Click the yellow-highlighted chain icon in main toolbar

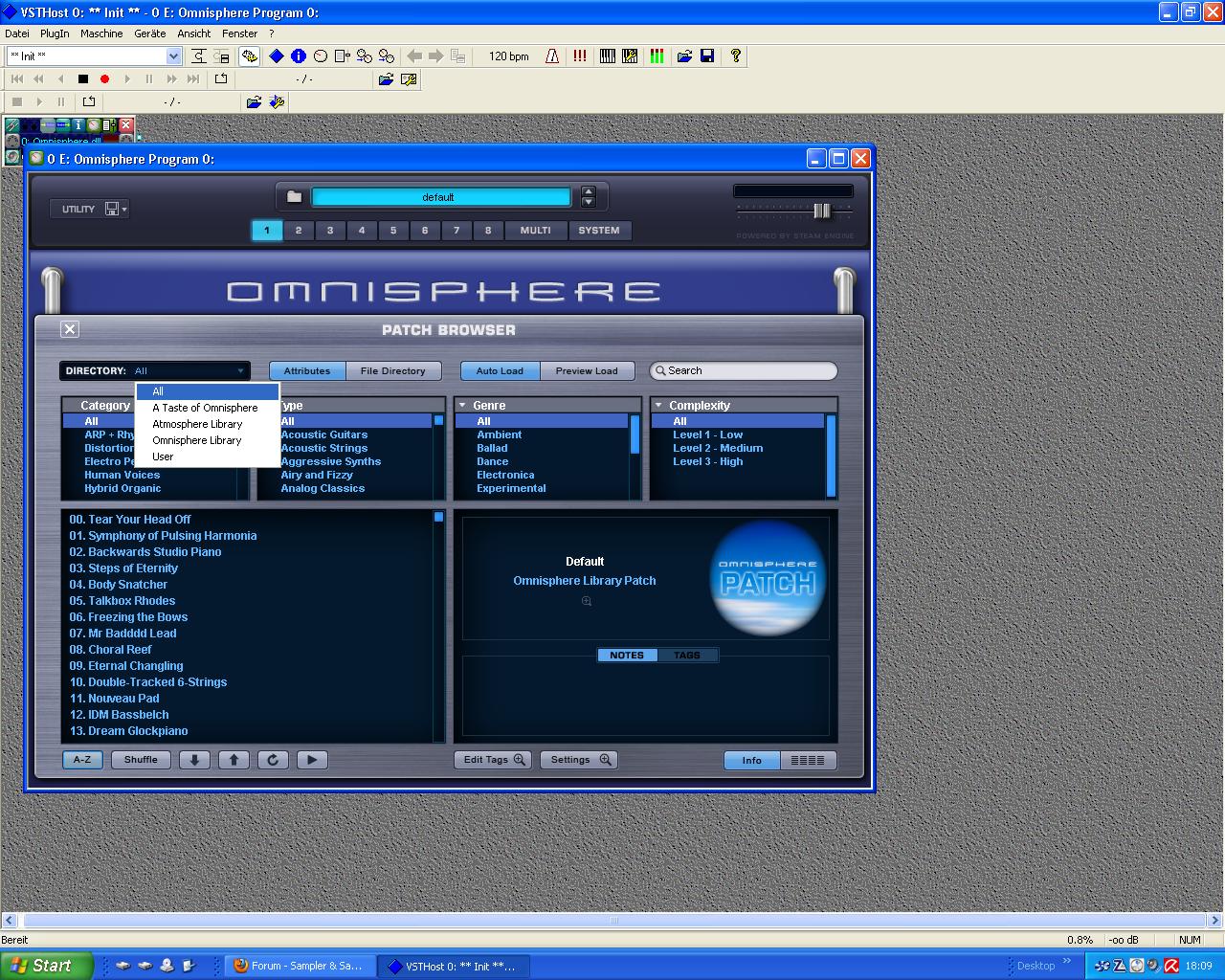249,56
